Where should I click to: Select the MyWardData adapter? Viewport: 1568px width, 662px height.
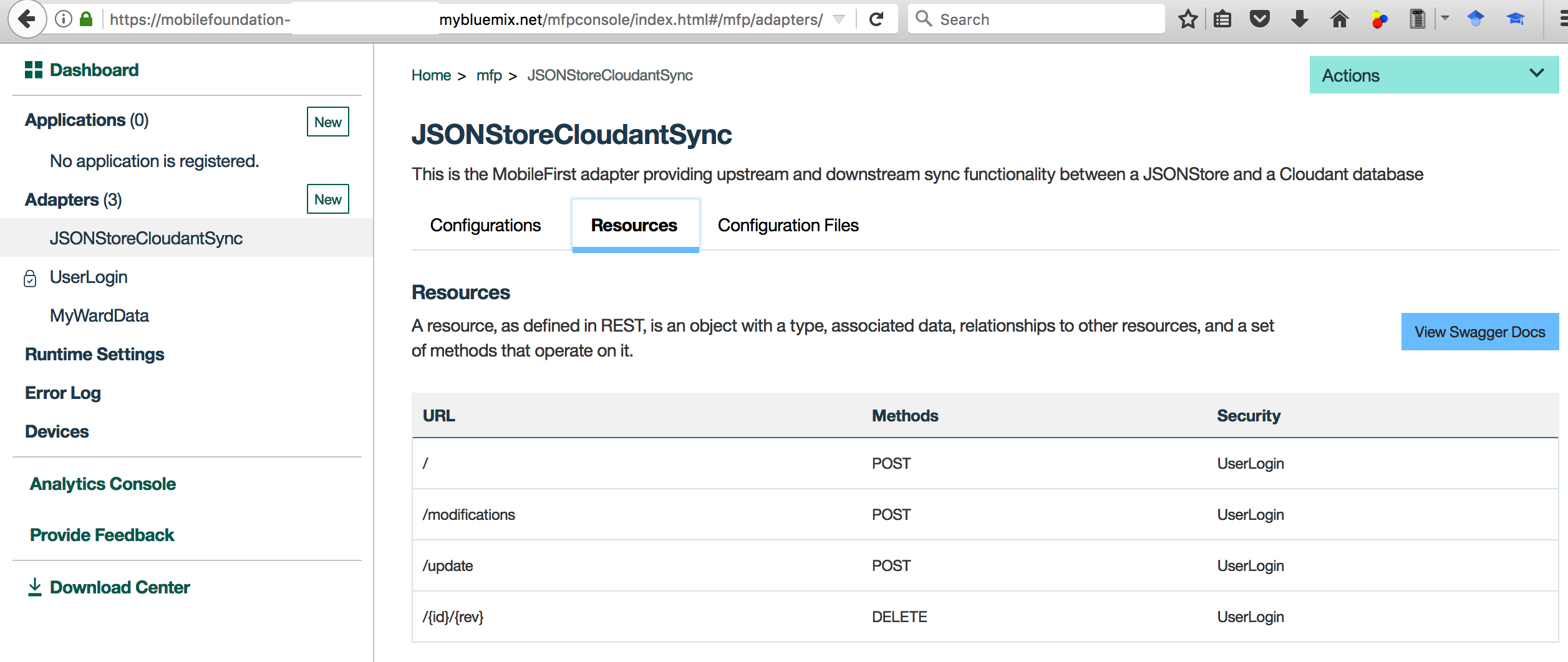pos(99,315)
